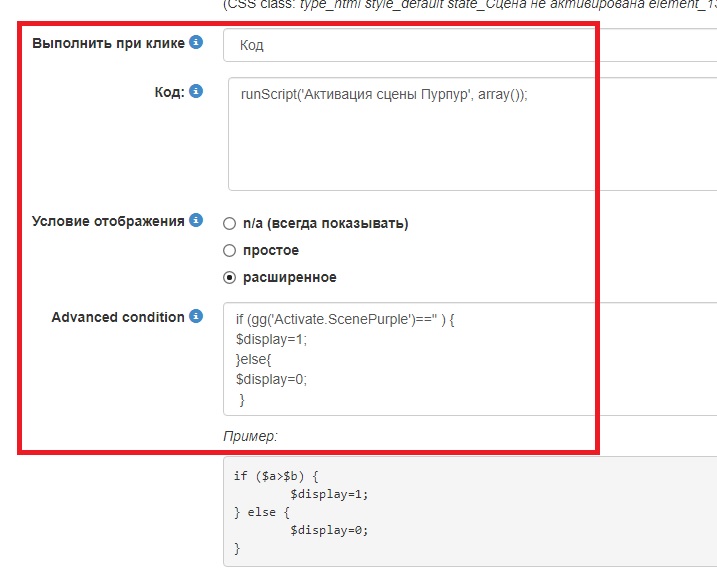Click the example code block below "Пример:"

470,512
